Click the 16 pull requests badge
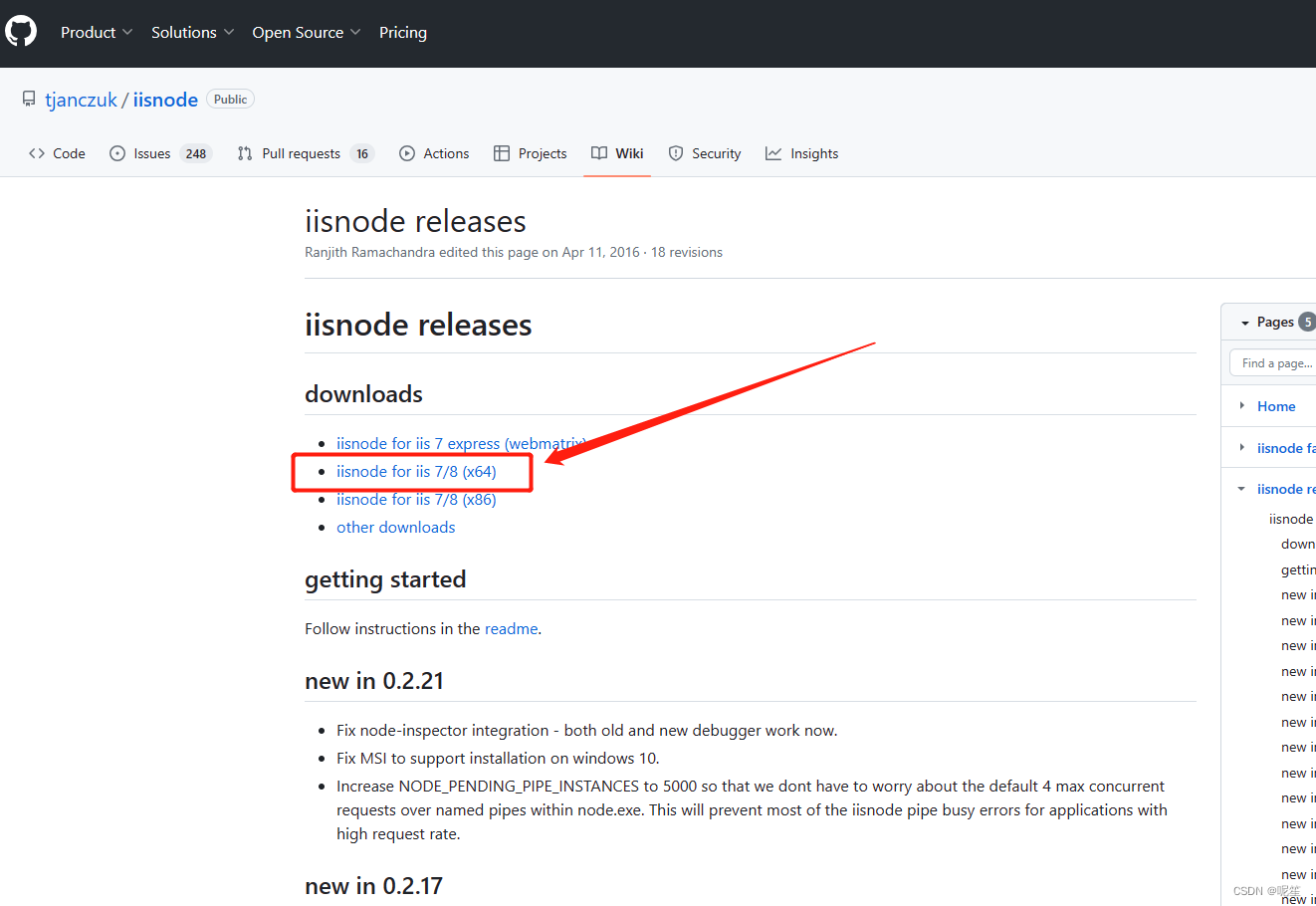 (x=362, y=153)
